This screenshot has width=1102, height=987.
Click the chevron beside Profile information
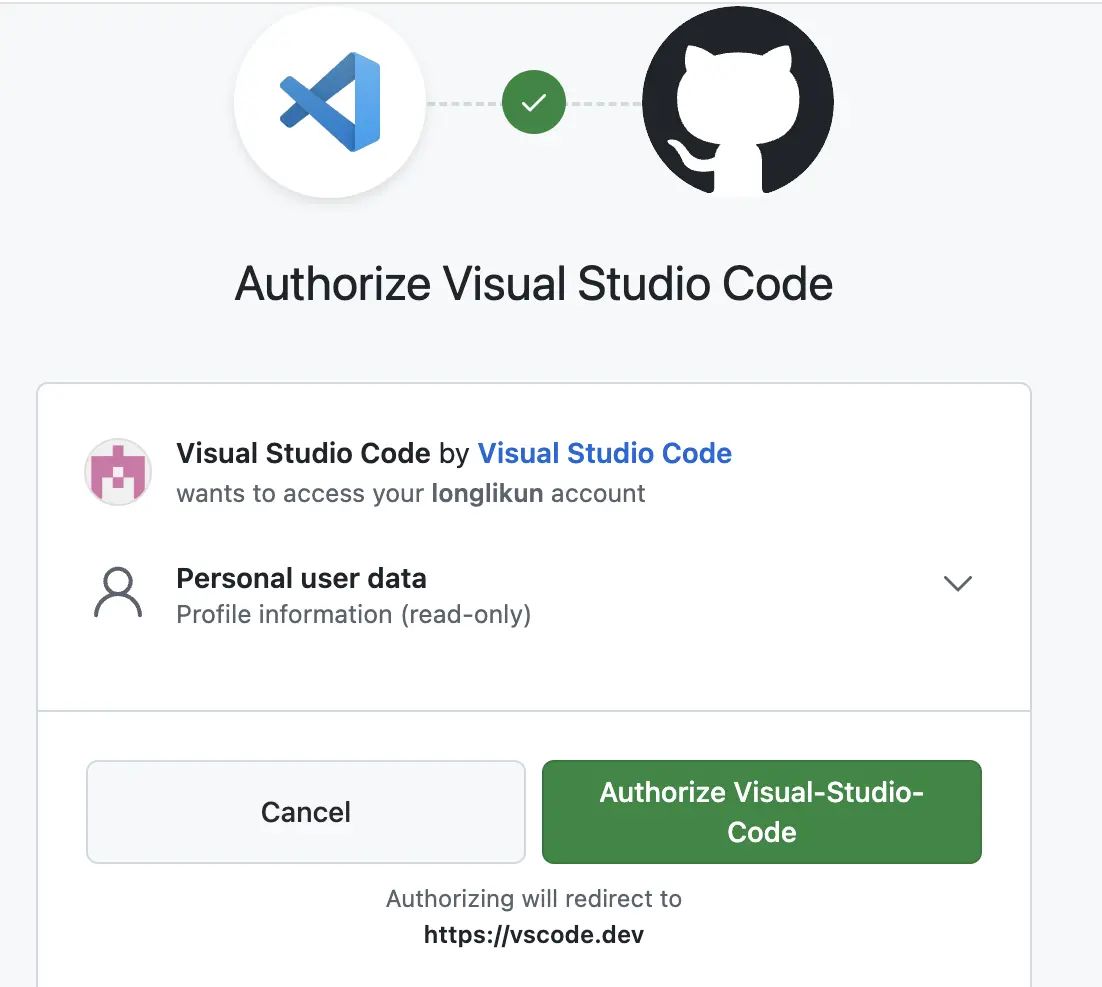(x=957, y=583)
